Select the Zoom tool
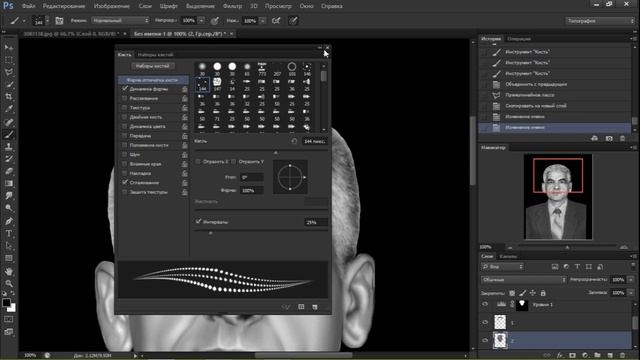This screenshot has width=640, height=360. point(9,284)
